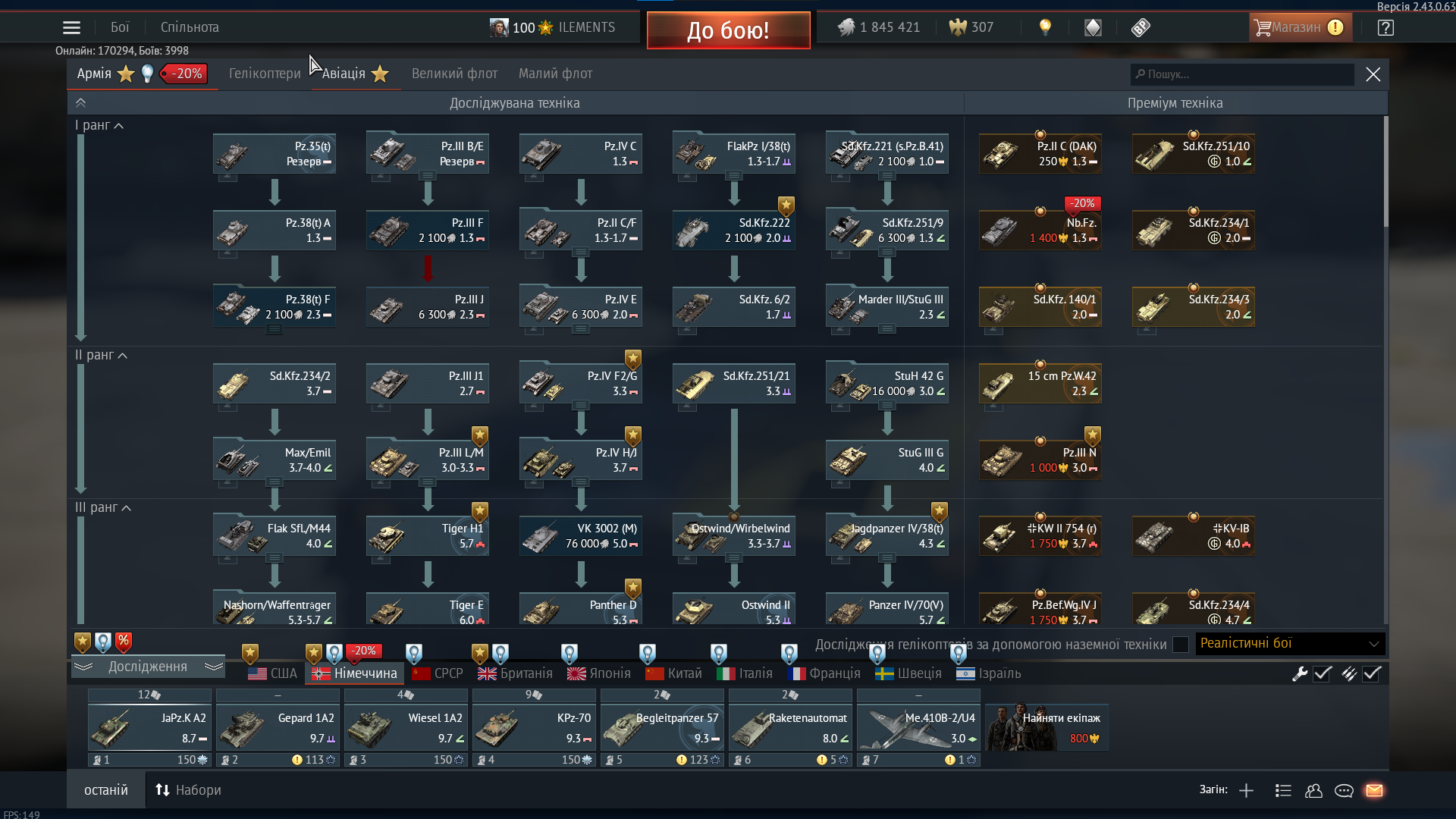This screenshot has width=1456, height=819.
Task: Click the warbonds diamond icon
Action: [x=1093, y=27]
